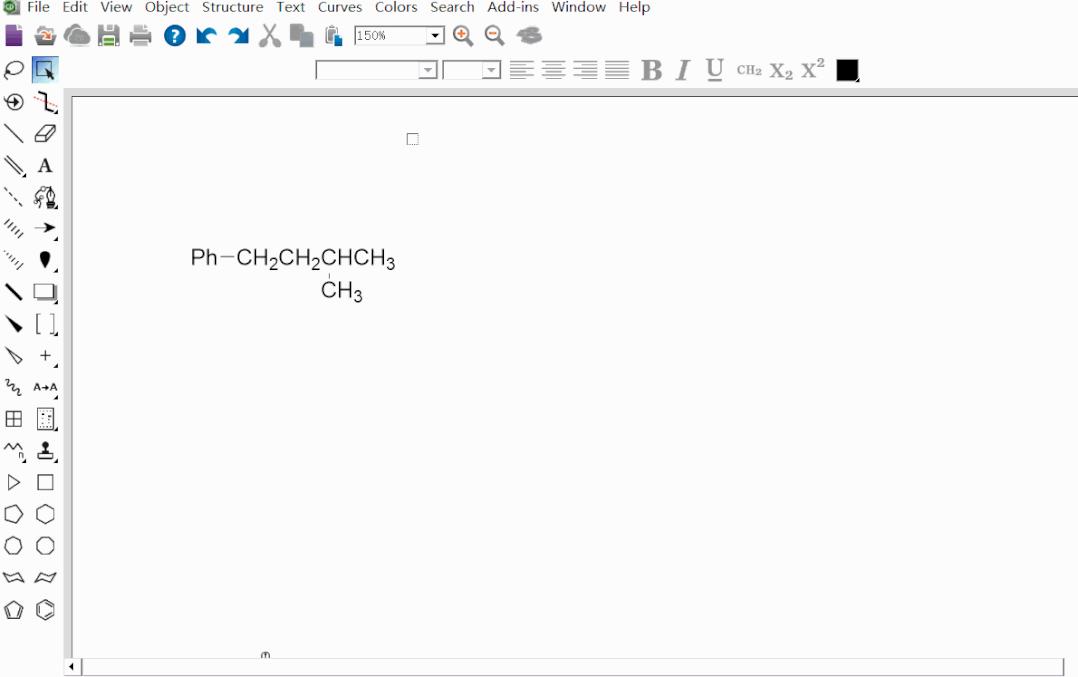Image resolution: width=1078 pixels, height=677 pixels.
Task: Click the Undo toolbar icon
Action: 205,35
